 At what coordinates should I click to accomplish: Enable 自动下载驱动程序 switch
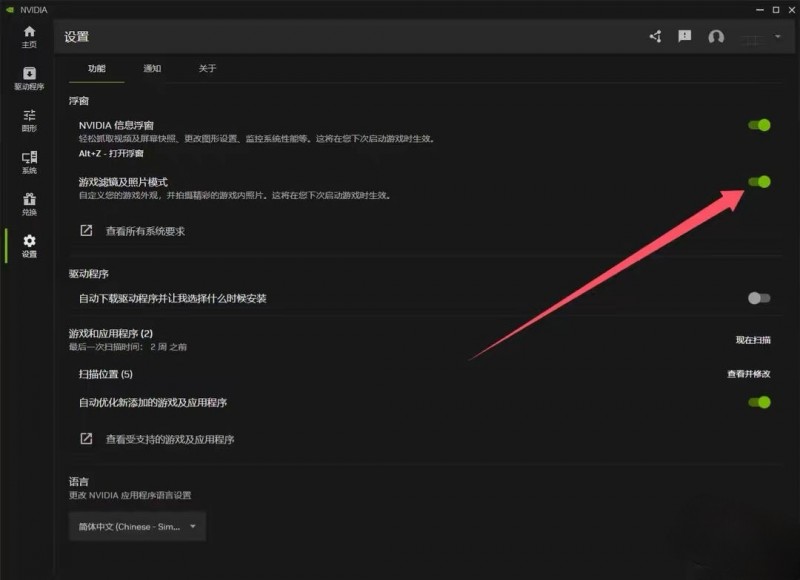coord(759,298)
